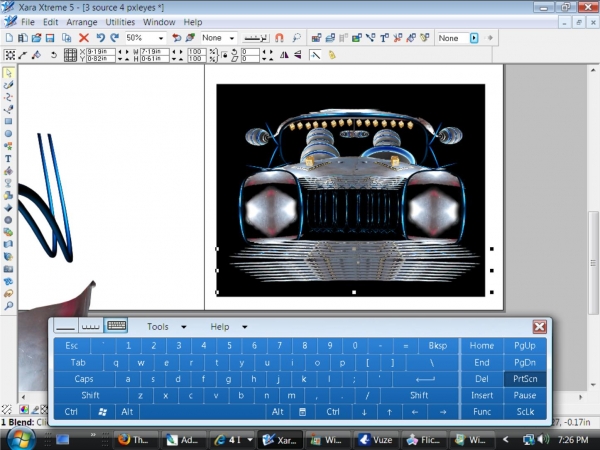Open the Window menu
600x450 pixels.
point(159,22)
